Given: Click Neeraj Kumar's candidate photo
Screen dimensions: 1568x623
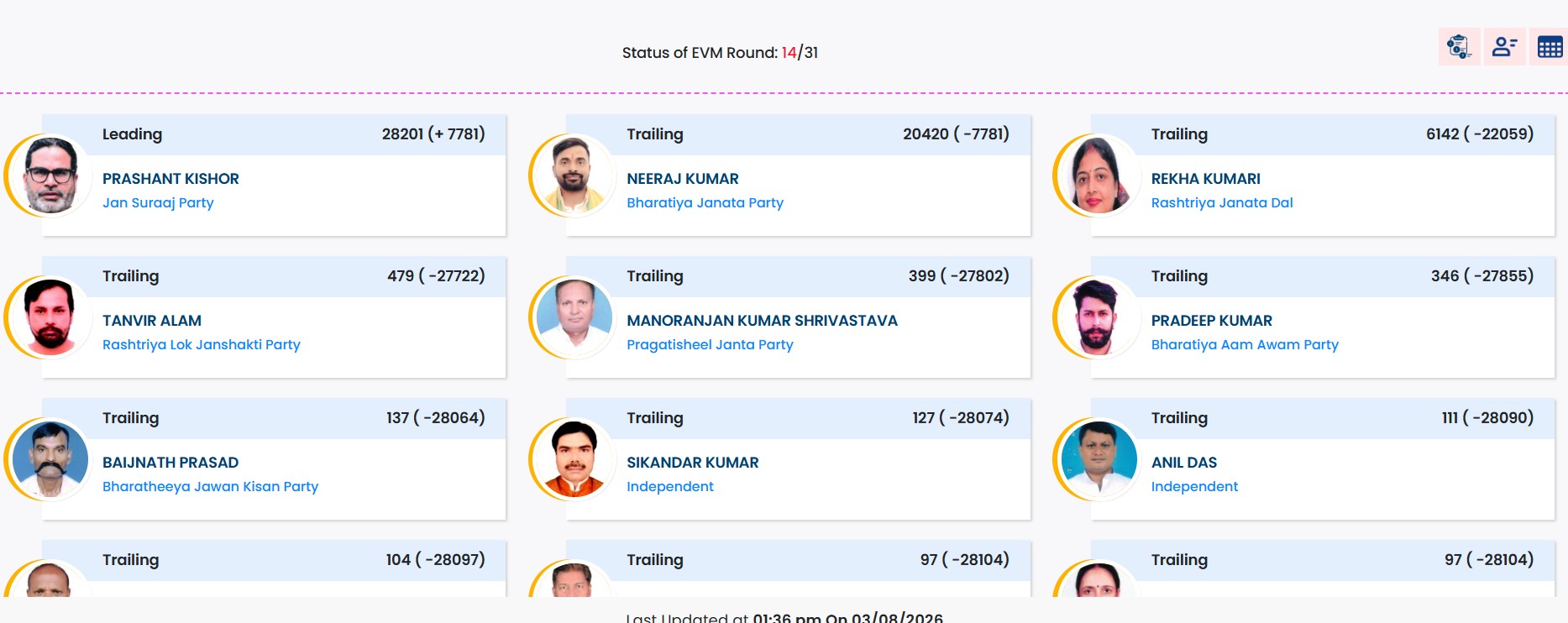Looking at the screenshot, I should [x=574, y=175].
